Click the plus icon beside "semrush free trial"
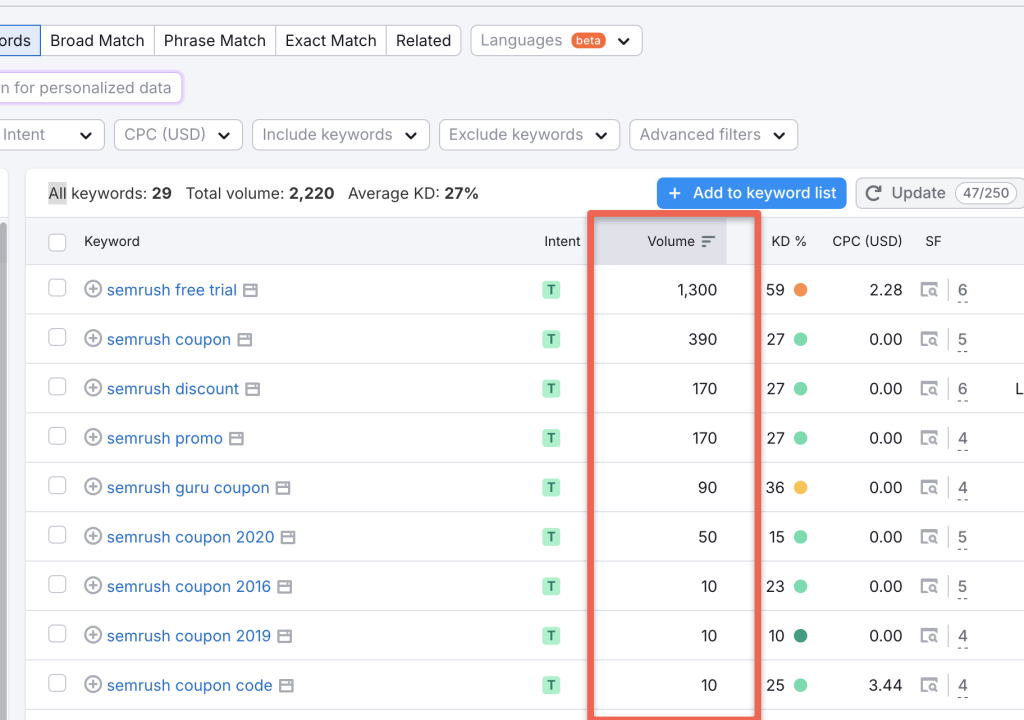Viewport: 1024px width, 720px height. 93,290
